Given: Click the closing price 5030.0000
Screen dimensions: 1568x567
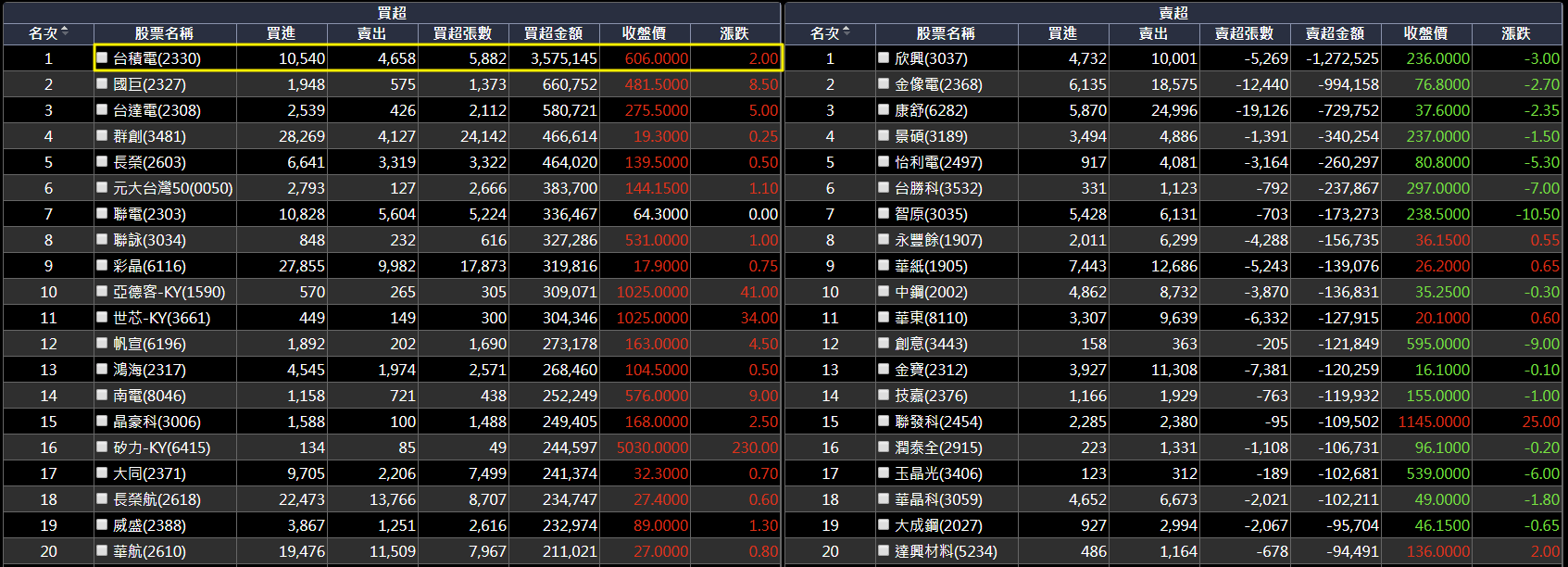Looking at the screenshot, I should tap(652, 447).
